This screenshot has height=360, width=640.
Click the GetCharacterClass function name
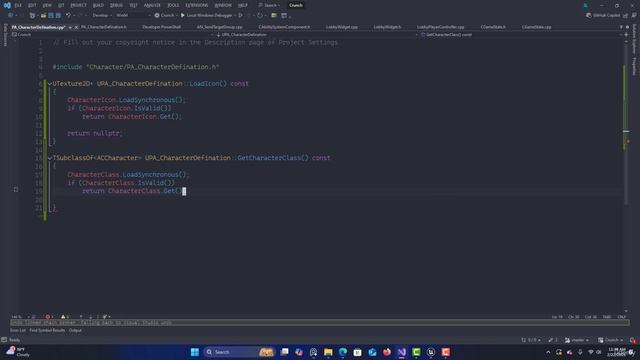pyautogui.click(x=269, y=158)
